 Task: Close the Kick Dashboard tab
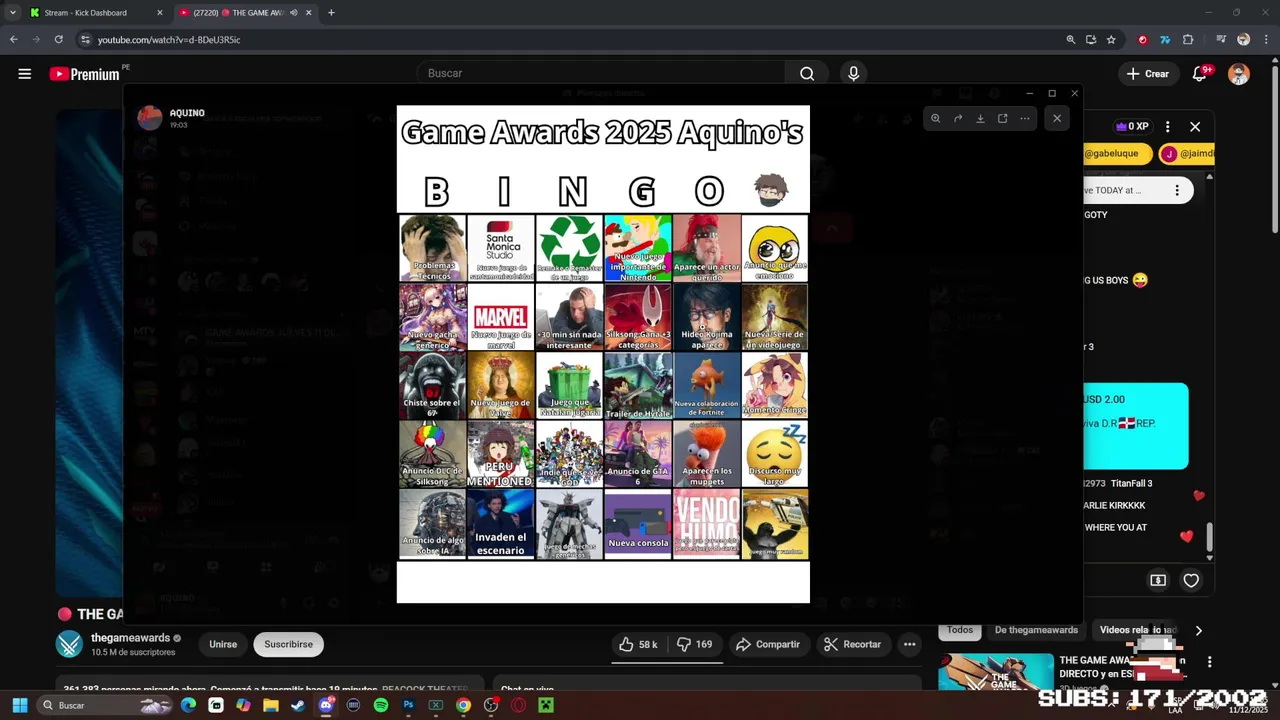[x=160, y=13]
